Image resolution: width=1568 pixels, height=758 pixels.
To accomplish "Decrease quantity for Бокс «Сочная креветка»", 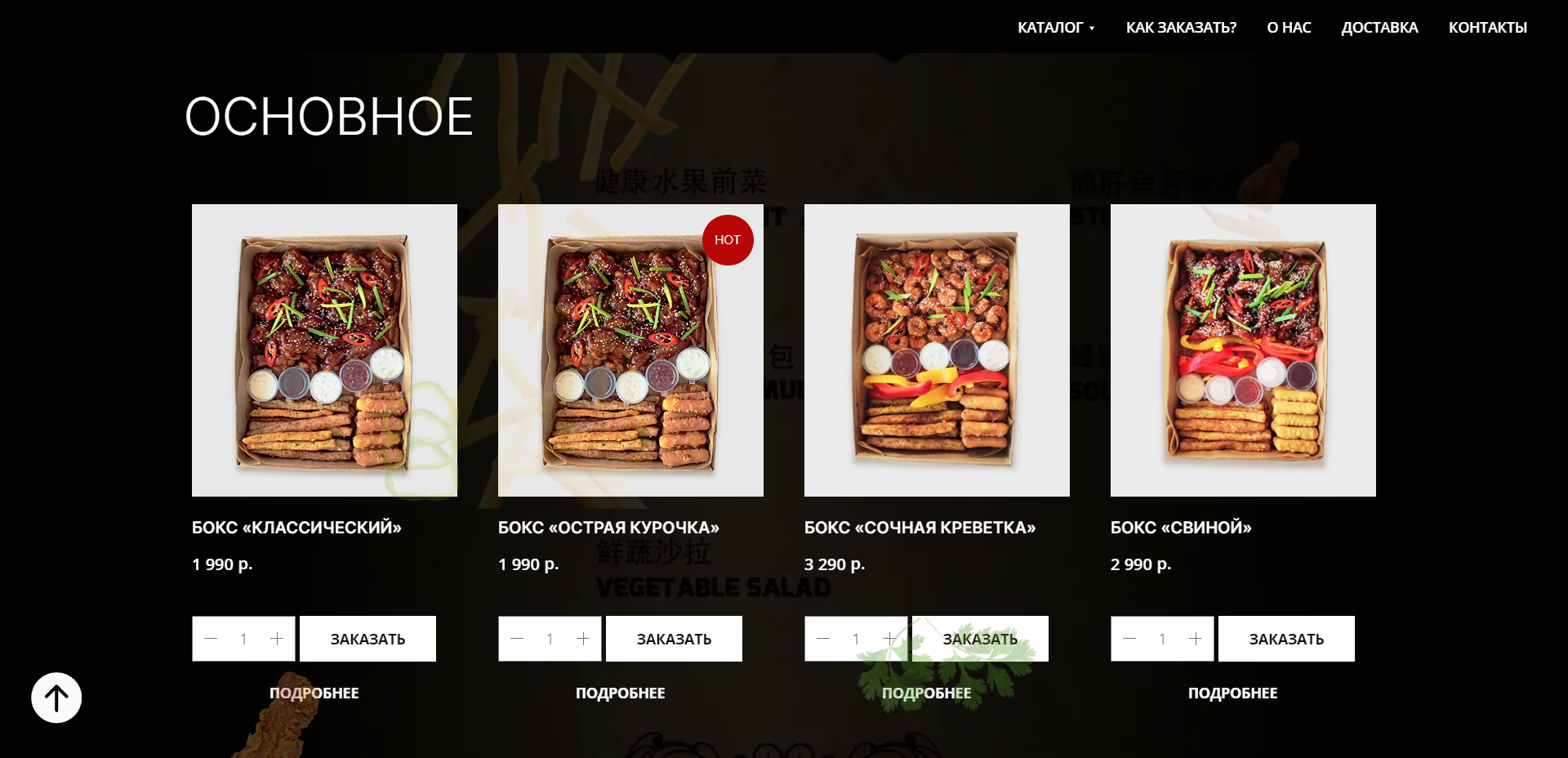I will pyautogui.click(x=823, y=639).
